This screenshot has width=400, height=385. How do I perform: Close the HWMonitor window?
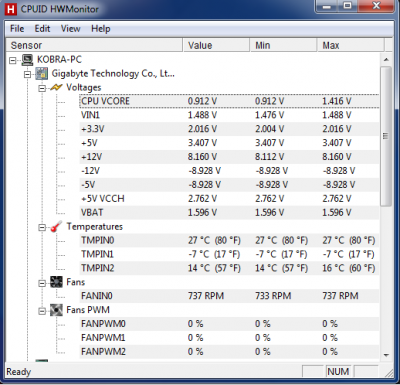(376, 6)
